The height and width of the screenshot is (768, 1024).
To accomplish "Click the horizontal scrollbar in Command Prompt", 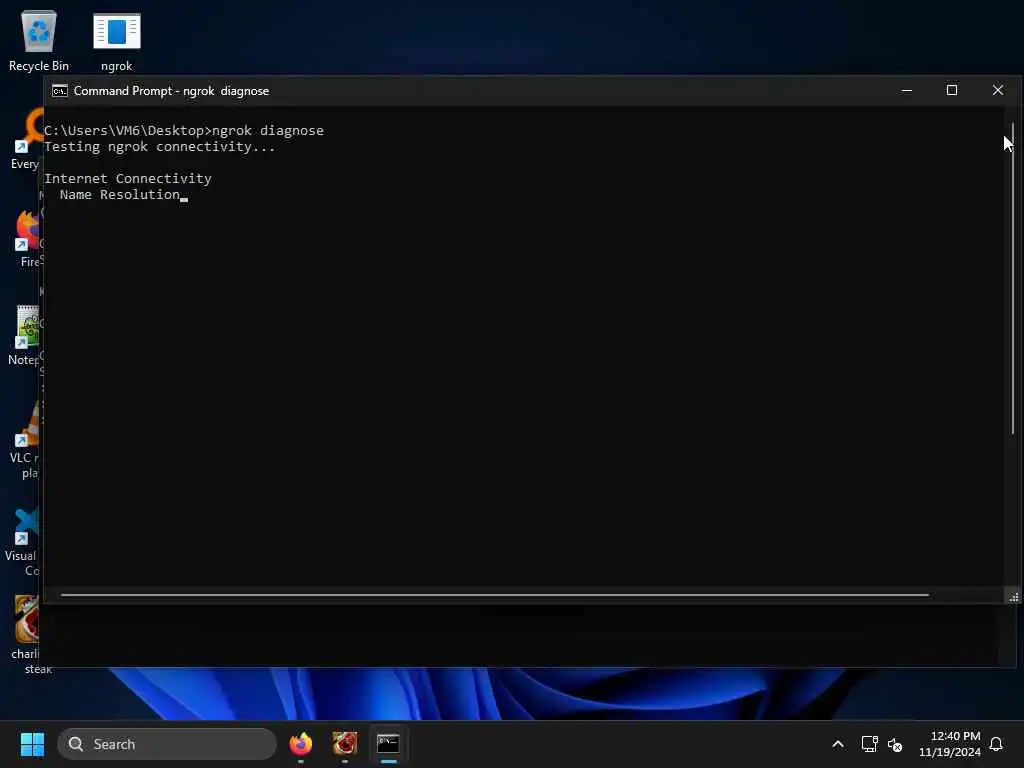I will point(494,595).
